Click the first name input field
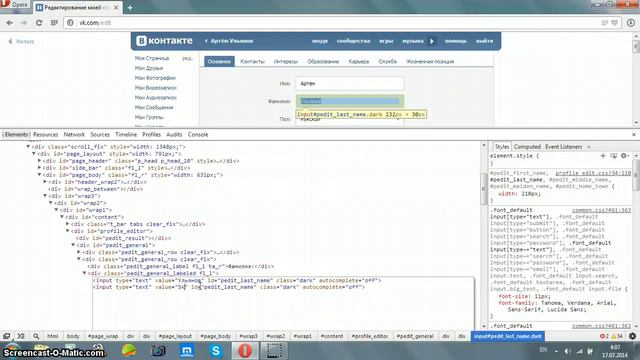 click(x=350, y=83)
